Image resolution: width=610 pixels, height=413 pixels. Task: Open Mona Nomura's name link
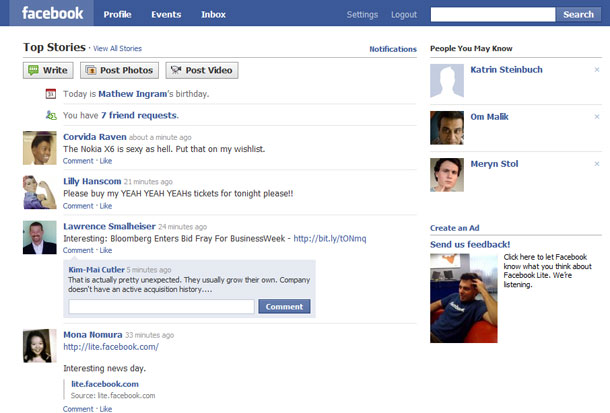coord(93,334)
